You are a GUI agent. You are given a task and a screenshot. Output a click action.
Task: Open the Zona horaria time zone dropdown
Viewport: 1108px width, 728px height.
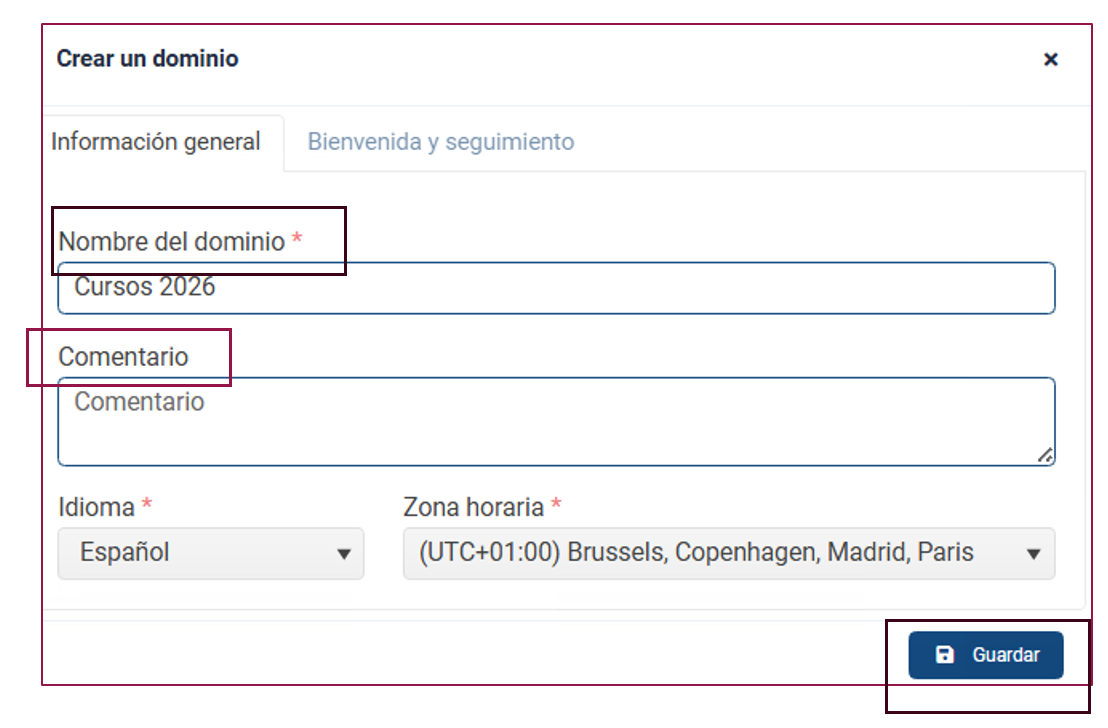(x=729, y=553)
